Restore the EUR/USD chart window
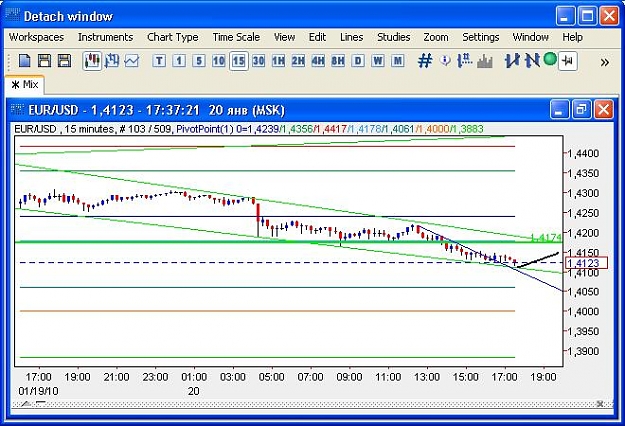The image size is (625, 426). pyautogui.click(x=581, y=110)
